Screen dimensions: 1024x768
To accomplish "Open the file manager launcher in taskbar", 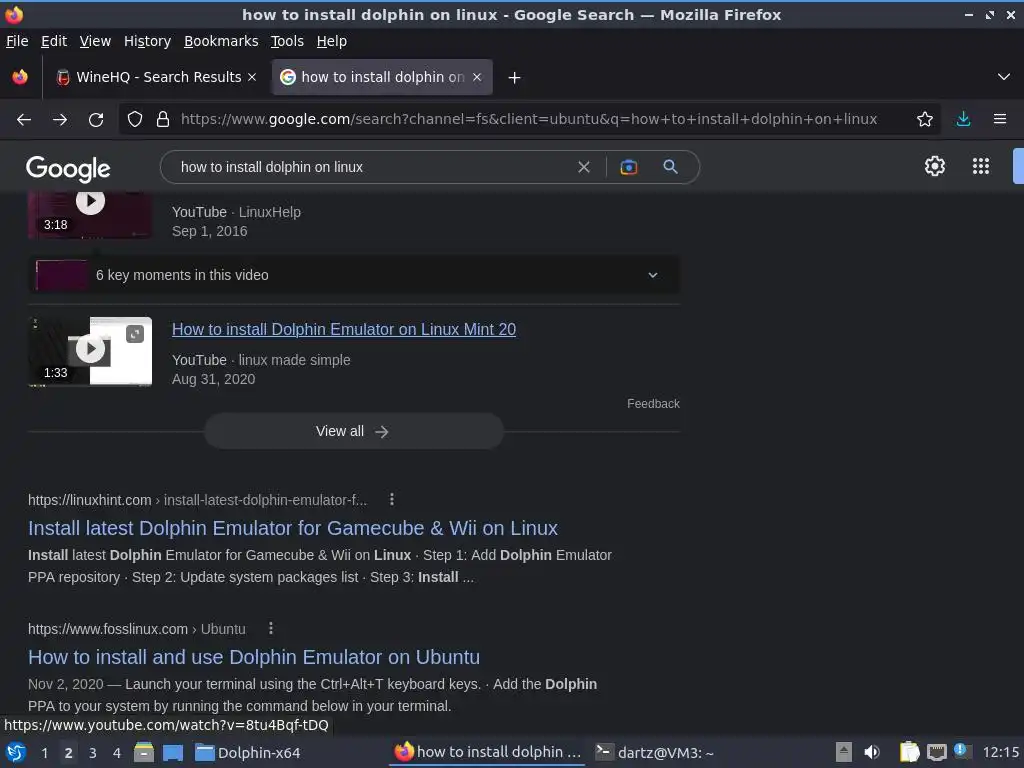I will coord(144,753).
